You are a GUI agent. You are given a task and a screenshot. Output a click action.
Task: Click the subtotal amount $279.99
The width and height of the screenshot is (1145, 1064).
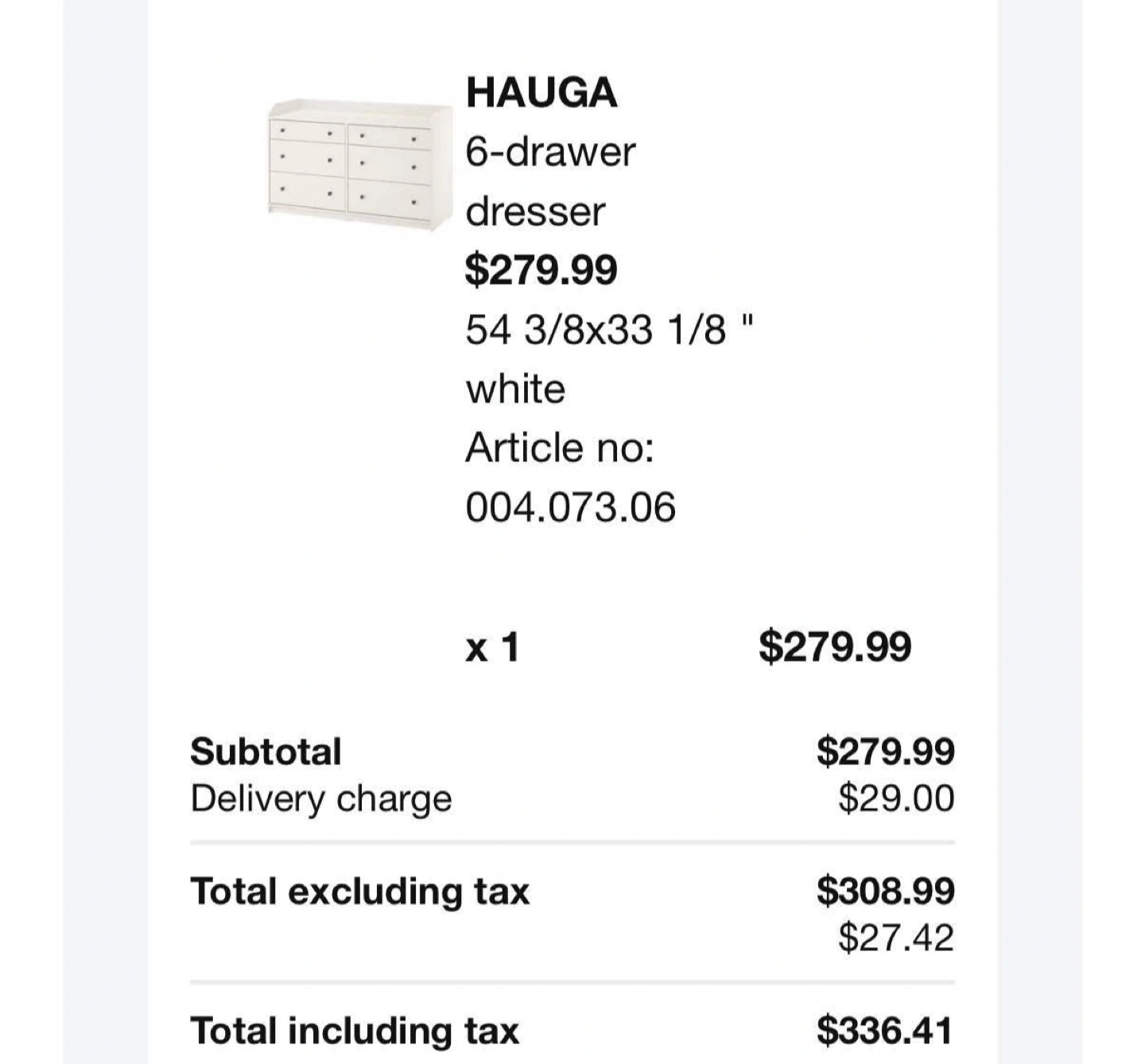(x=885, y=751)
